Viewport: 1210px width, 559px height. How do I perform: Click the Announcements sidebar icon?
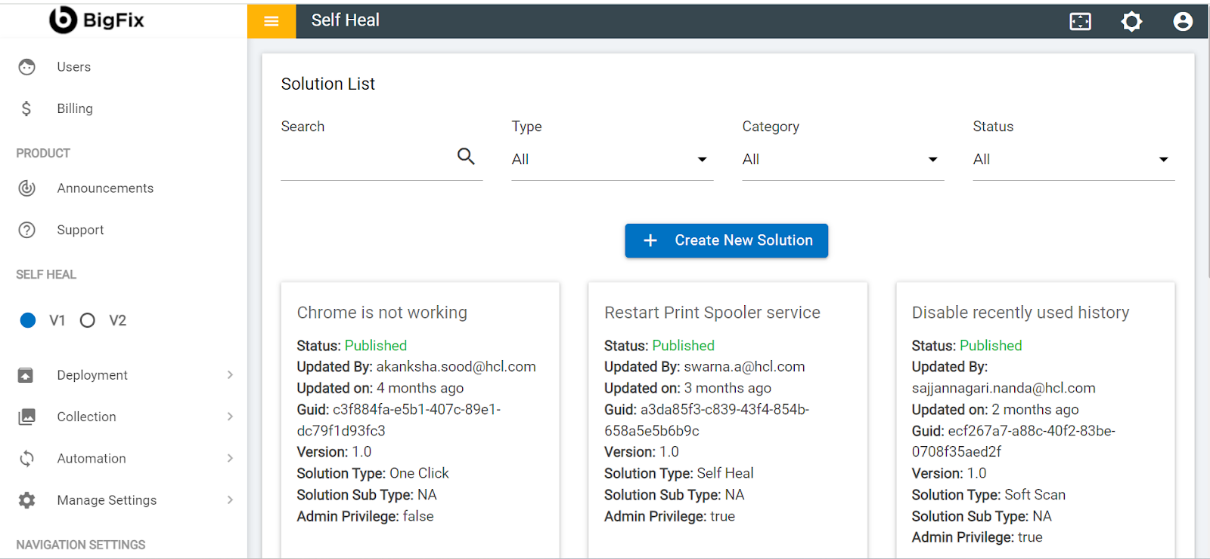27,188
